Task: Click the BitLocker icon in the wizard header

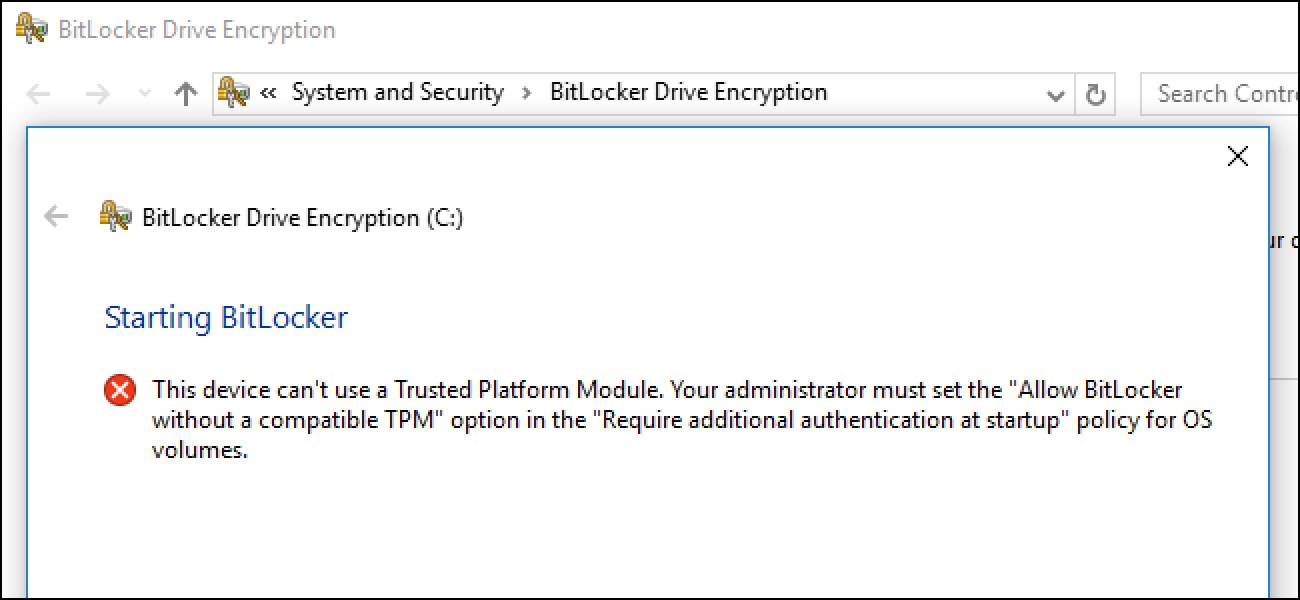Action: (x=116, y=216)
